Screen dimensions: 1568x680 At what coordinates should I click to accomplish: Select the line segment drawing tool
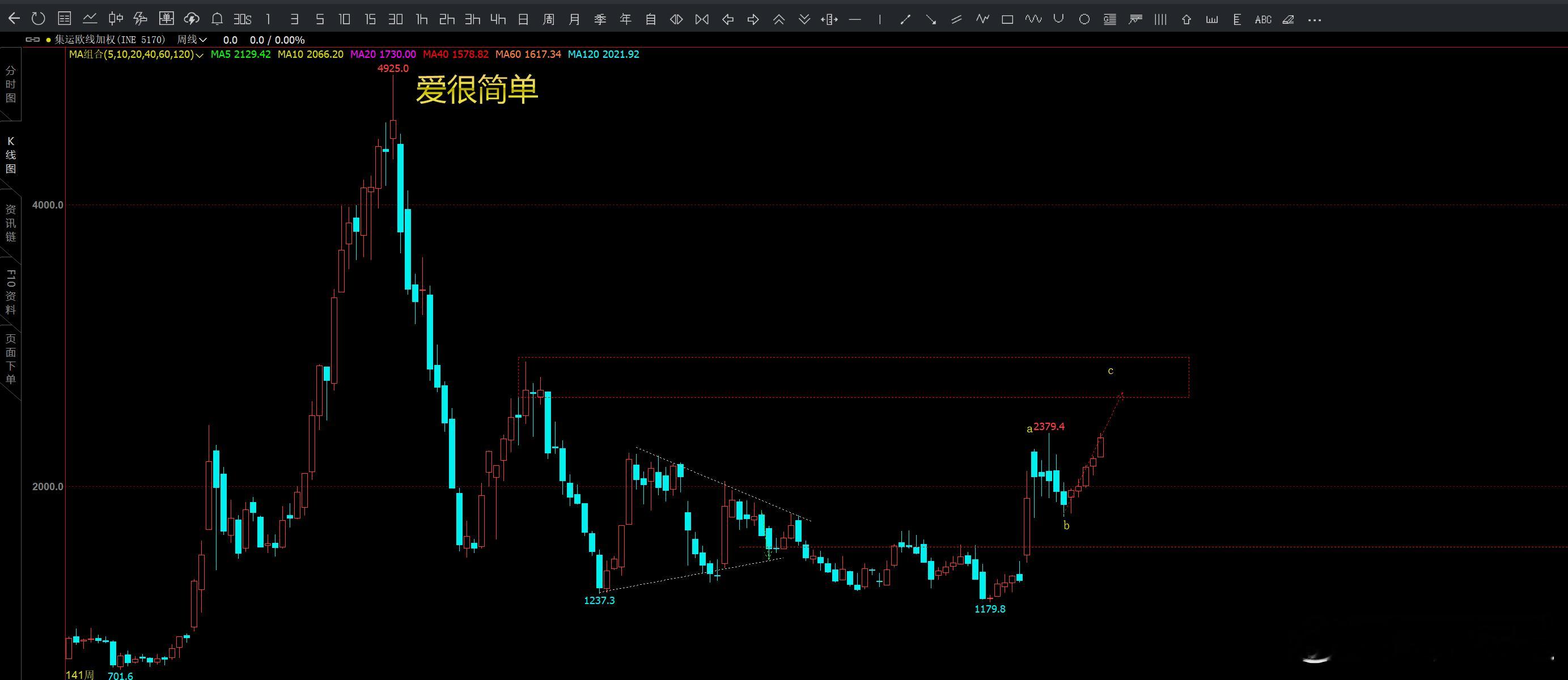[905, 19]
